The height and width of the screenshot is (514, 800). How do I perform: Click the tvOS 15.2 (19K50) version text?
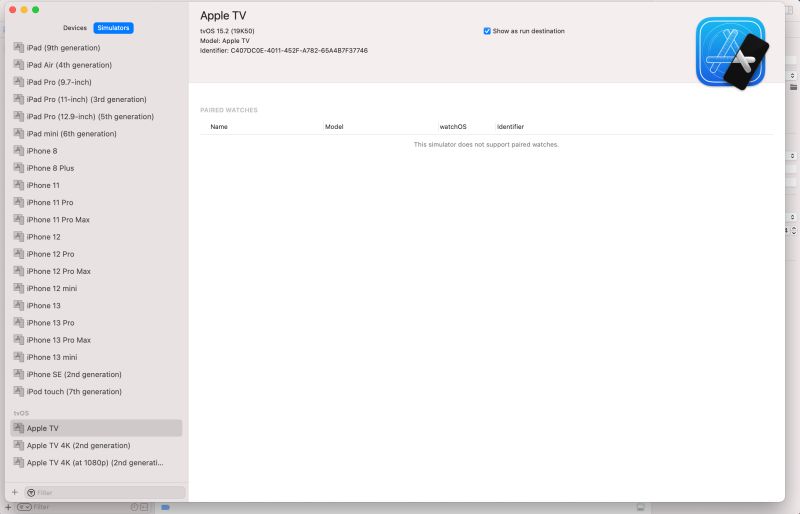click(227, 31)
